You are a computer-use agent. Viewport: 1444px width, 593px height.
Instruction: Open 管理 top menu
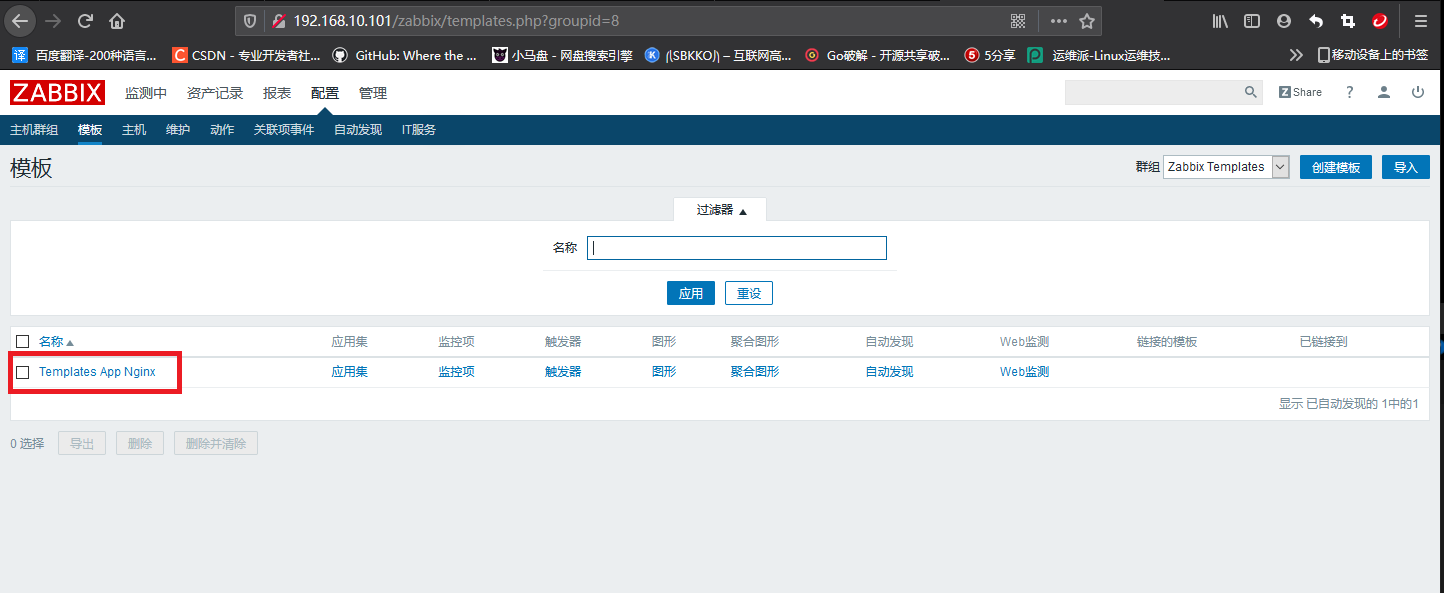pyautogui.click(x=373, y=93)
